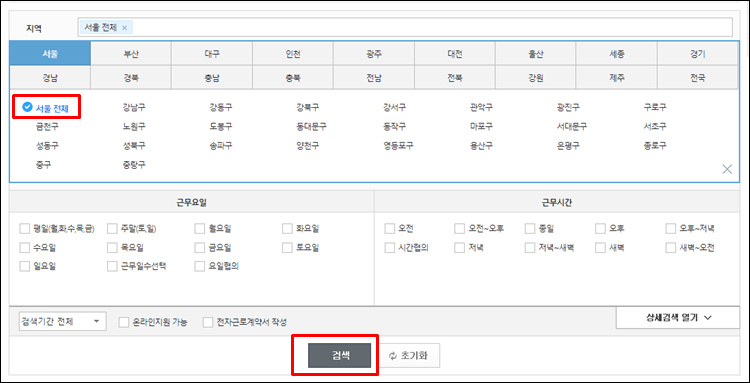The image size is (750, 383).
Task: Switch to the 제주 region tab
Action: [x=616, y=77]
